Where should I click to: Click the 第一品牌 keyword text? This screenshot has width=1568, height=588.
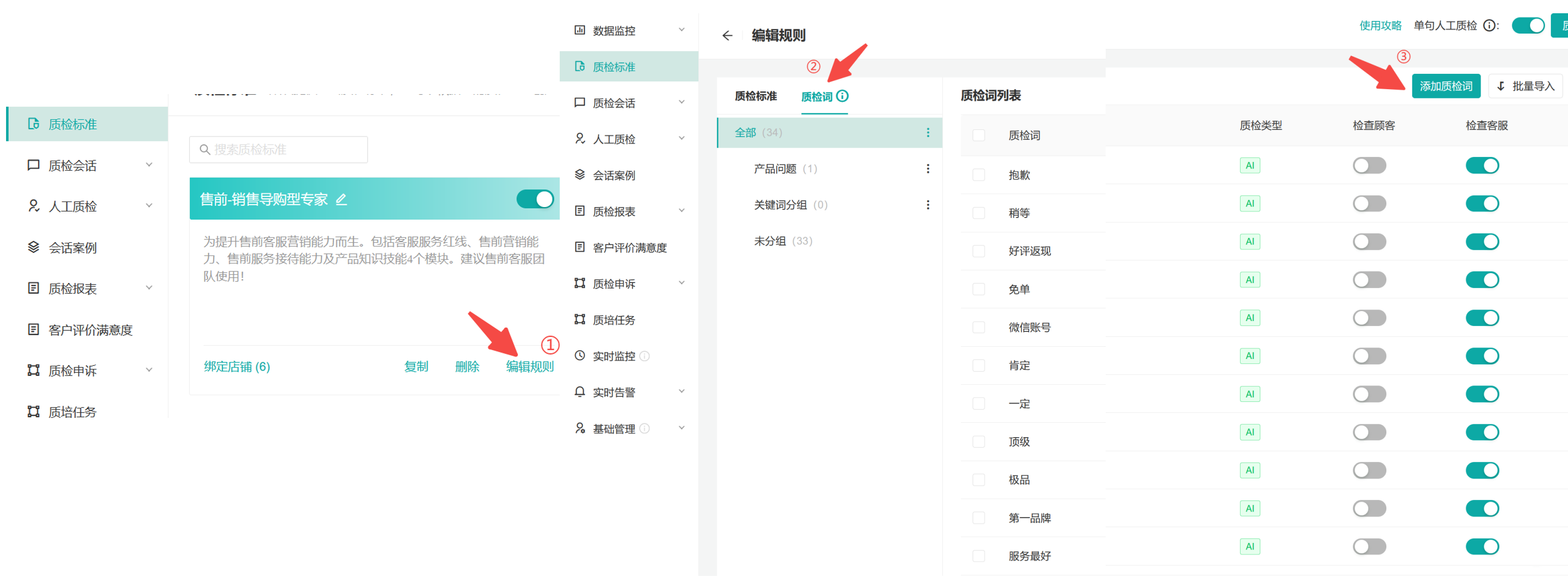click(x=1029, y=518)
